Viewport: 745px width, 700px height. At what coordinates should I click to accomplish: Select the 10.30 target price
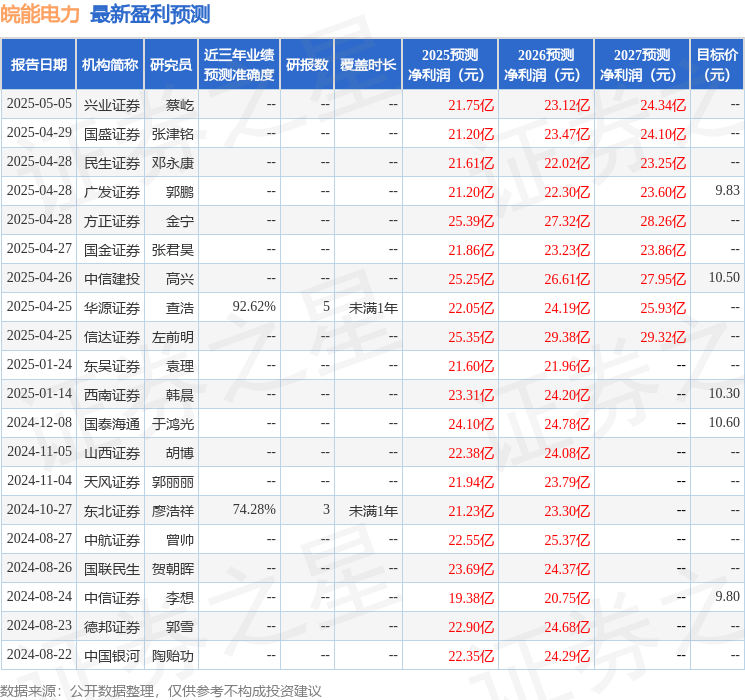(x=724, y=393)
